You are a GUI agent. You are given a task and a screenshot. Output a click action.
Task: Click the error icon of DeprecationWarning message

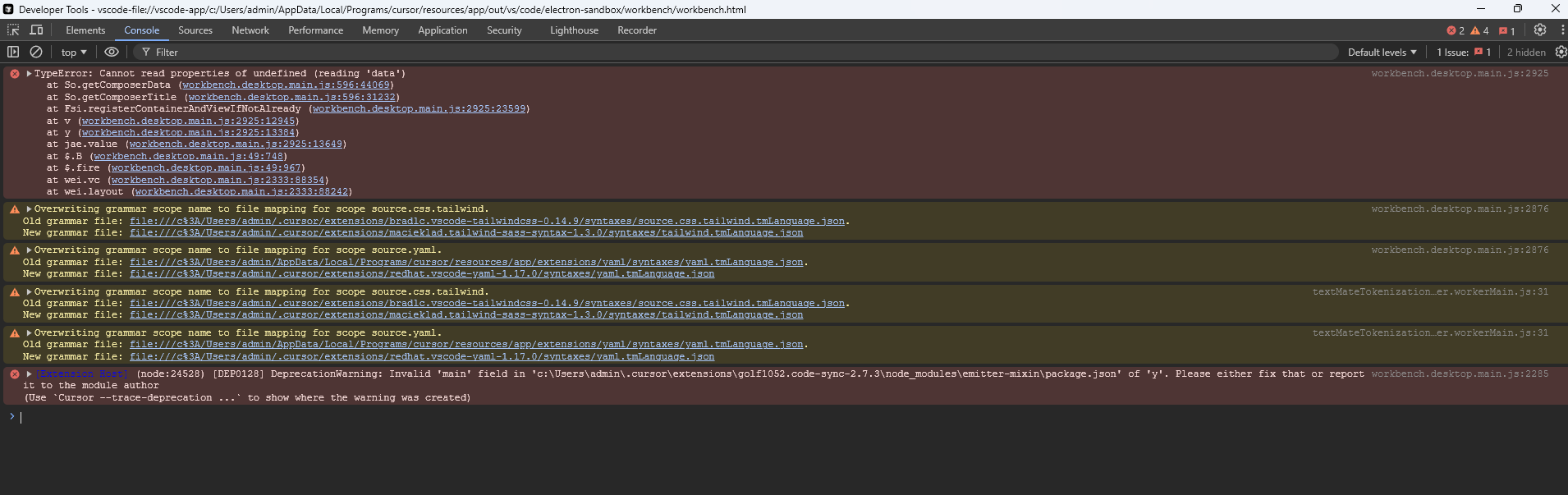pos(14,374)
